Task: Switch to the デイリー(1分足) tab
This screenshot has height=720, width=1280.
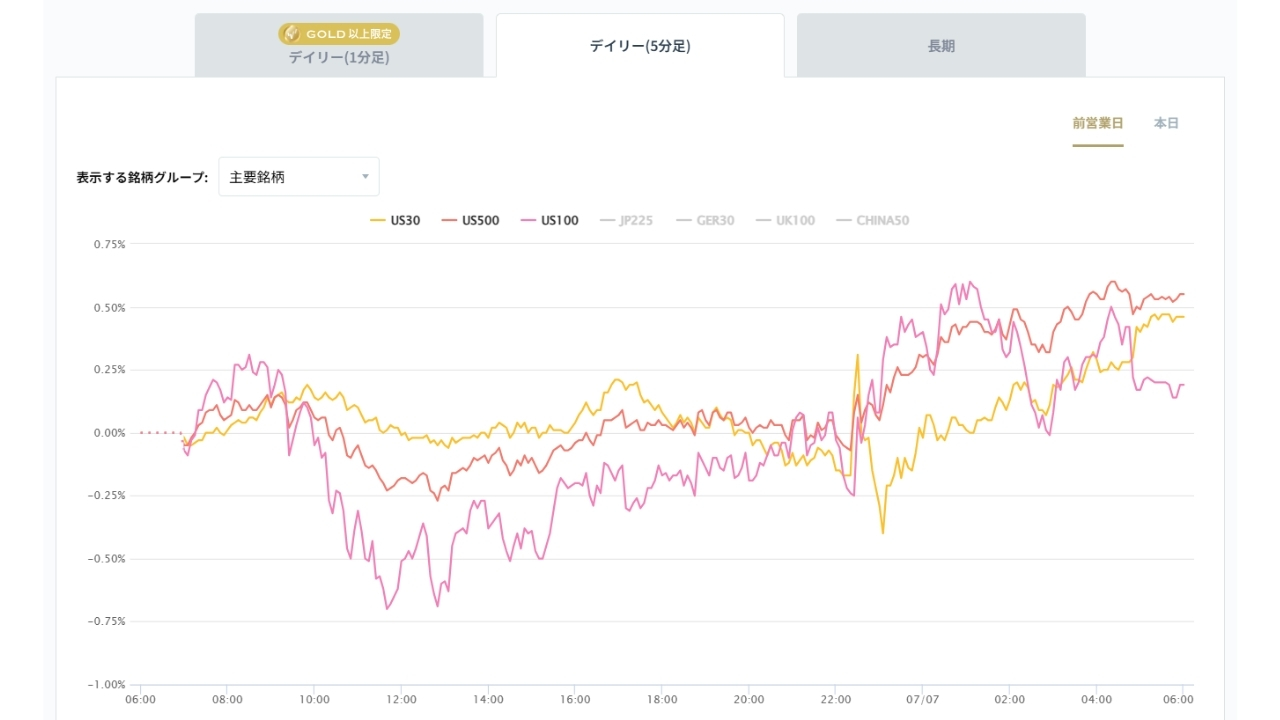Action: (339, 46)
